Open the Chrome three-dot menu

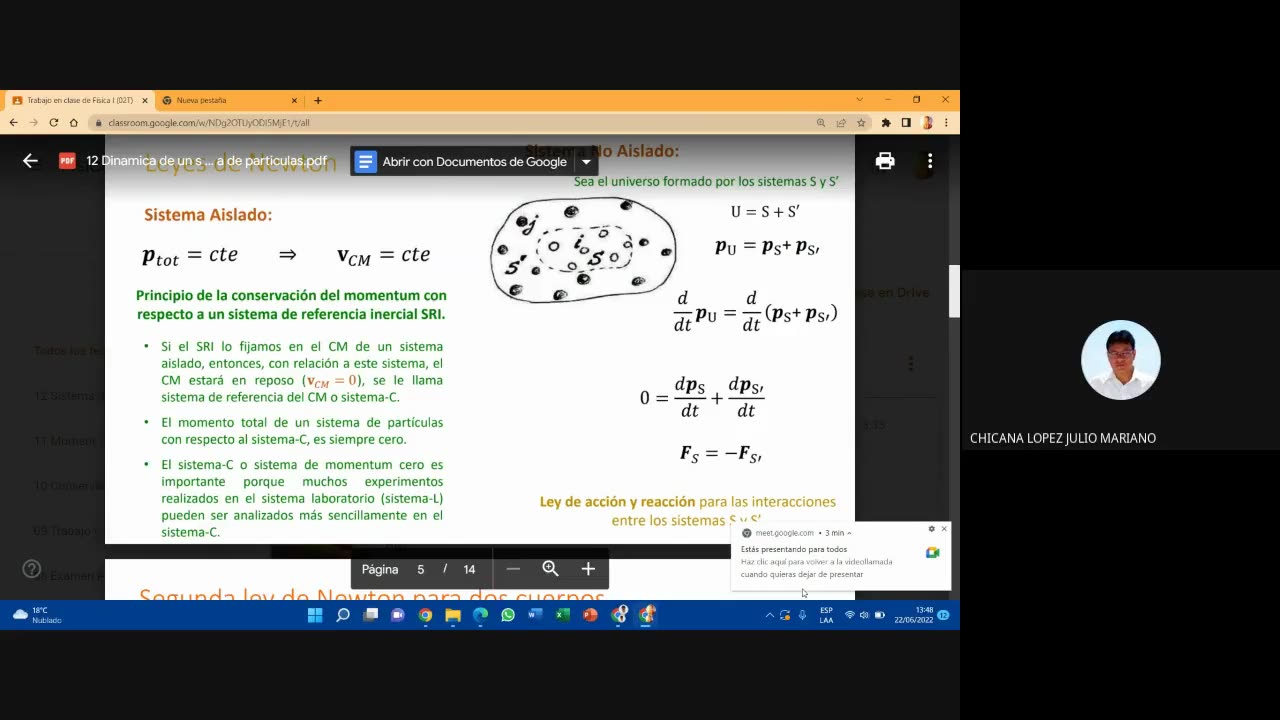click(x=946, y=123)
